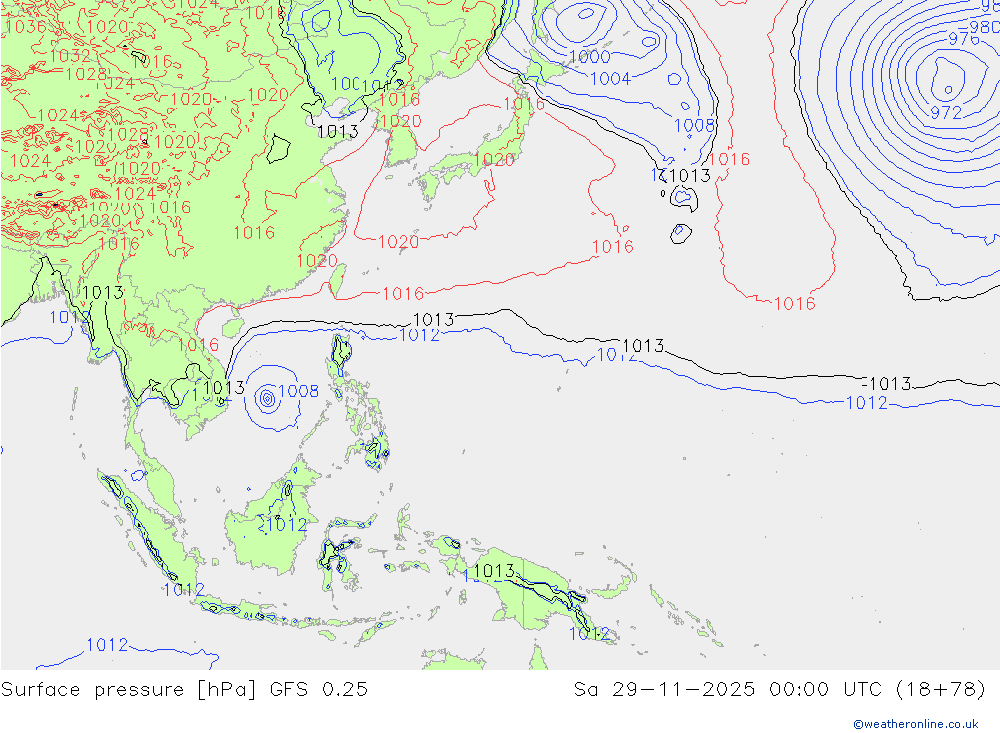Click the 1012 label on Borneo
Viewport: 1000px width, 733px height.
[x=286, y=524]
